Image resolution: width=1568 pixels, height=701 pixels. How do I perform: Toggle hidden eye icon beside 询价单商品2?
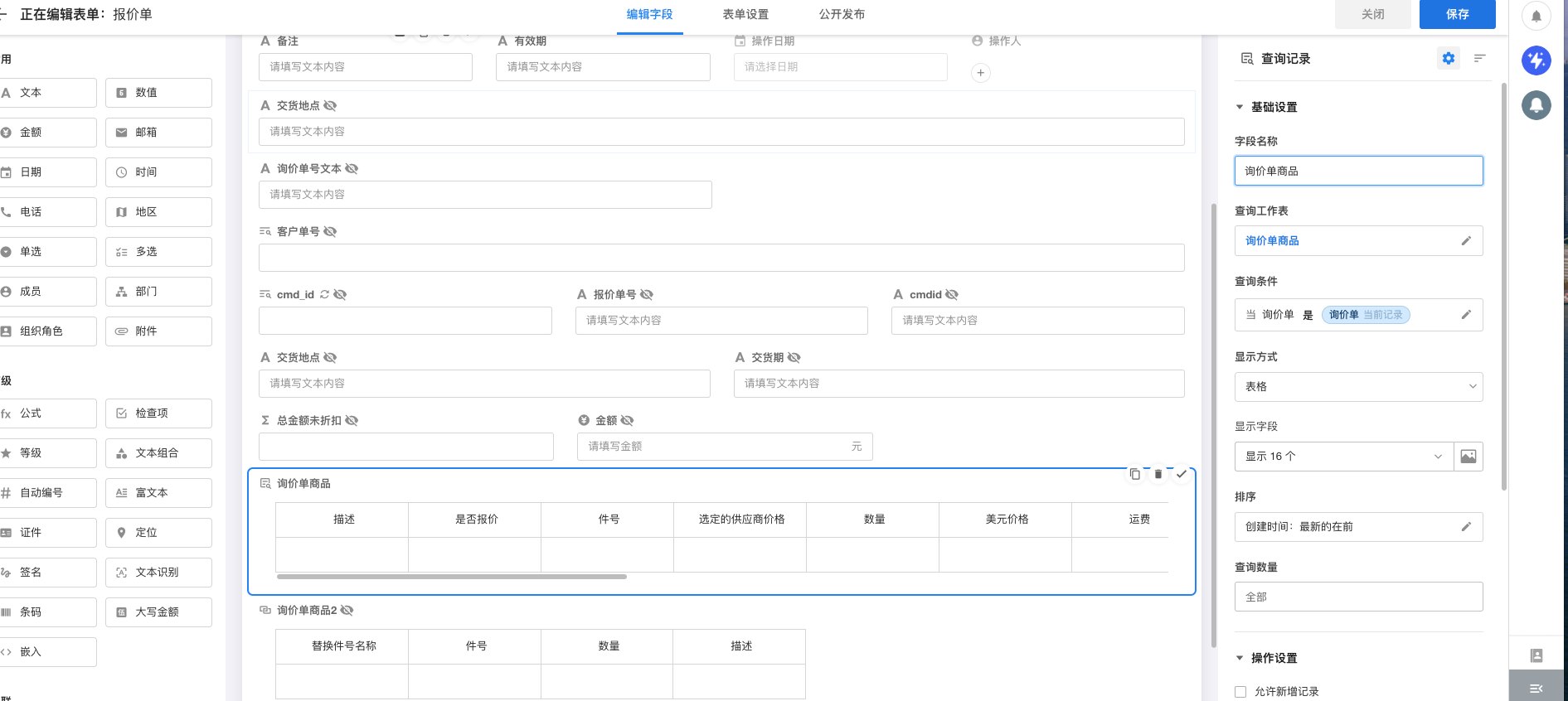point(347,610)
